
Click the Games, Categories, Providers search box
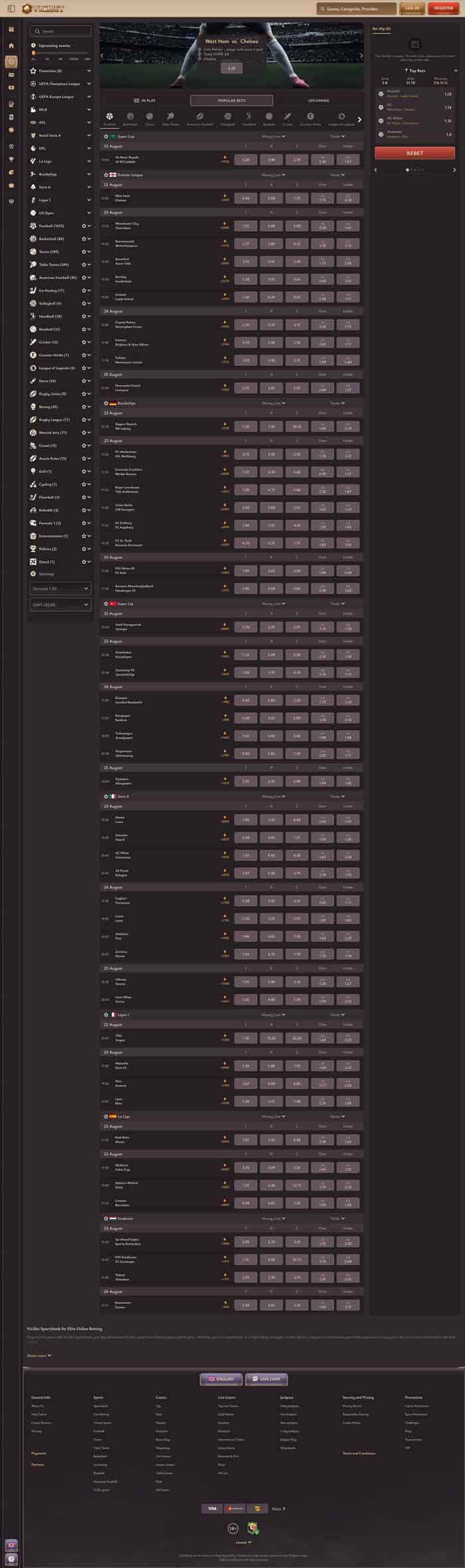[x=356, y=9]
